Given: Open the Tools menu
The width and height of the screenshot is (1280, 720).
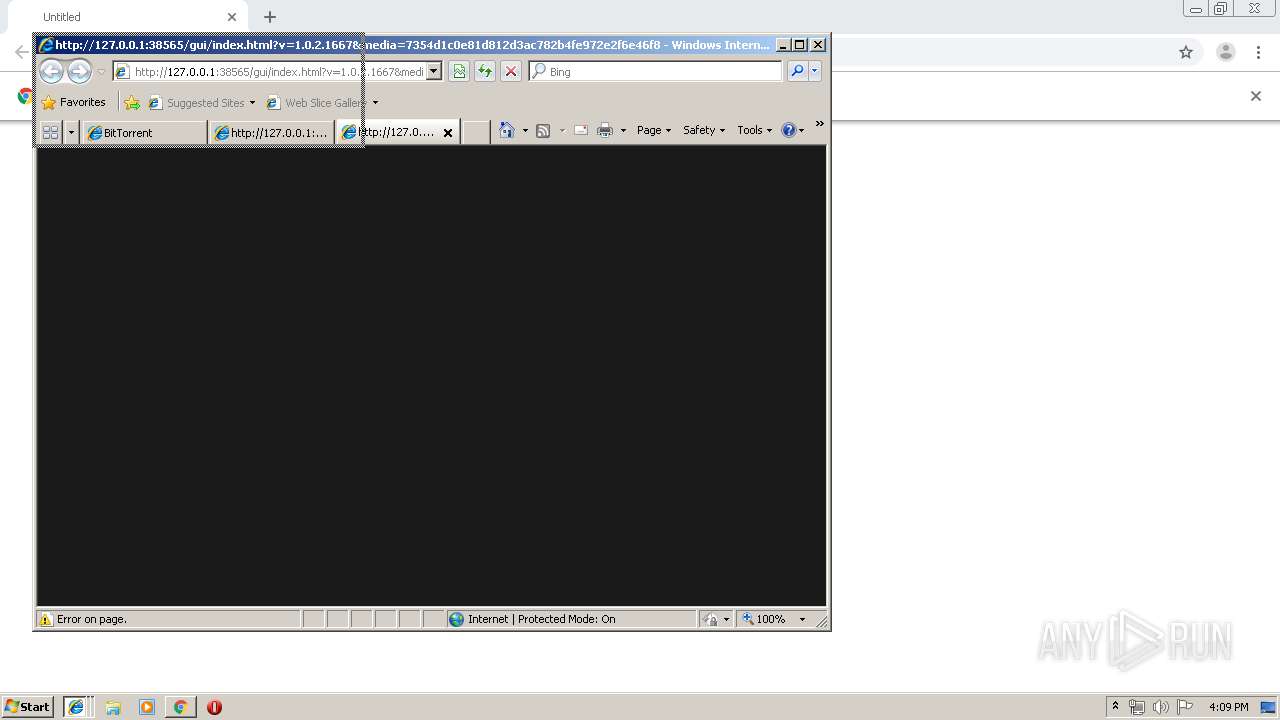Looking at the screenshot, I should [x=755, y=130].
